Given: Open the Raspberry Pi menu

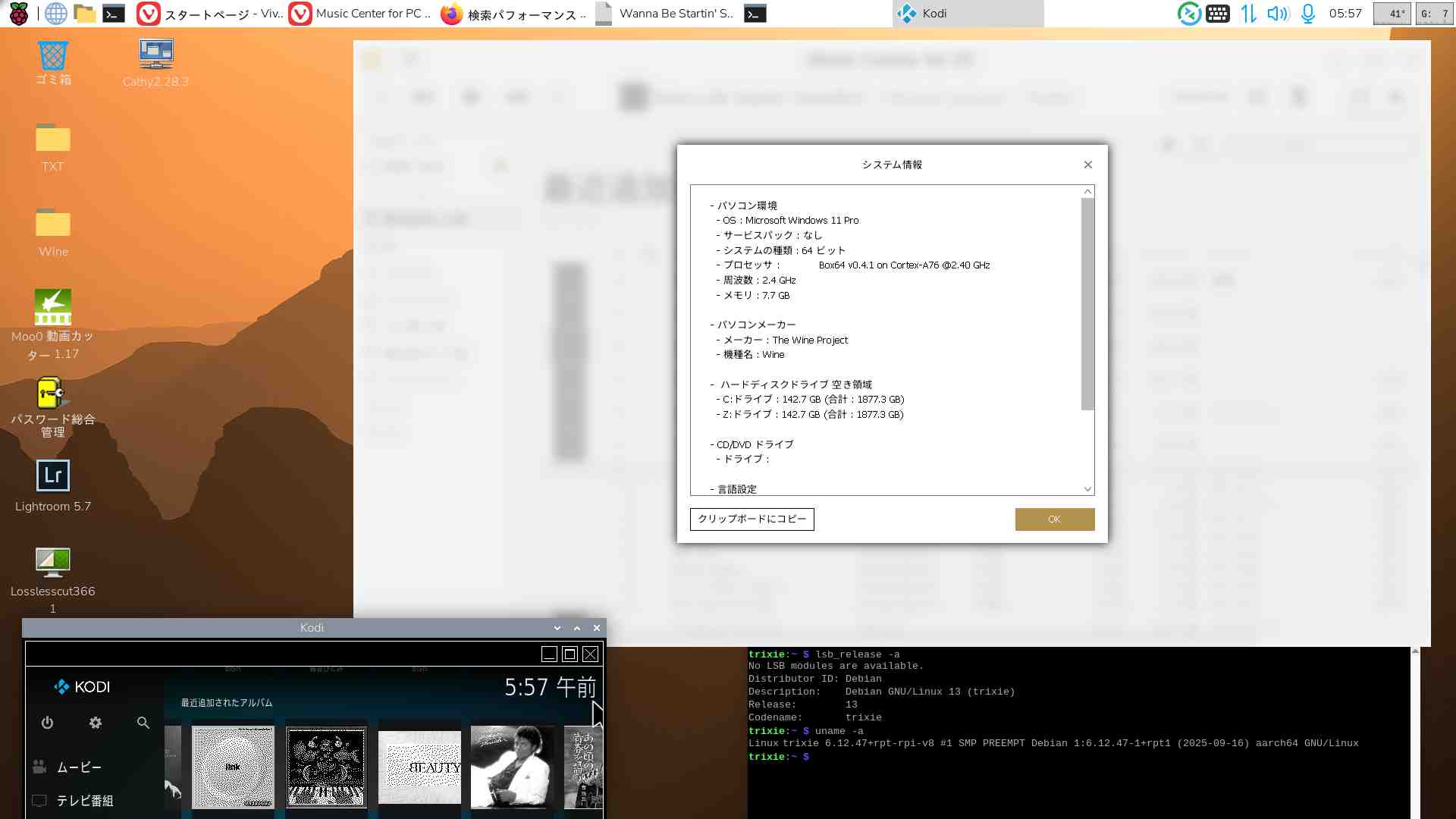Looking at the screenshot, I should point(18,13).
